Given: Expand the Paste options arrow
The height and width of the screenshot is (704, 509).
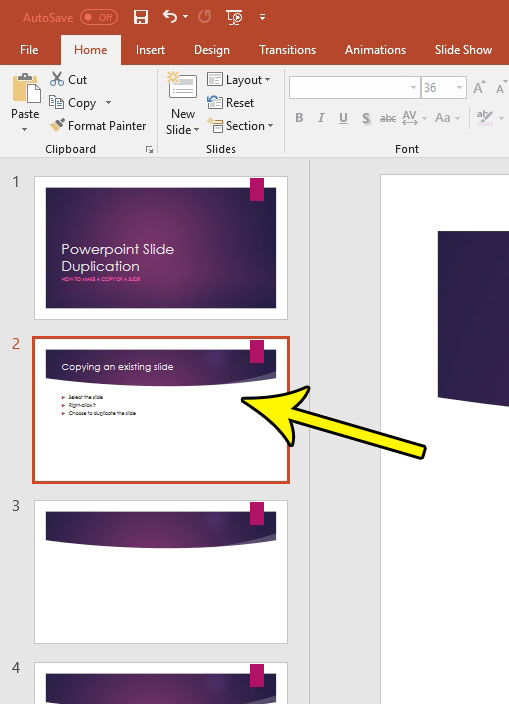Looking at the screenshot, I should [x=25, y=129].
